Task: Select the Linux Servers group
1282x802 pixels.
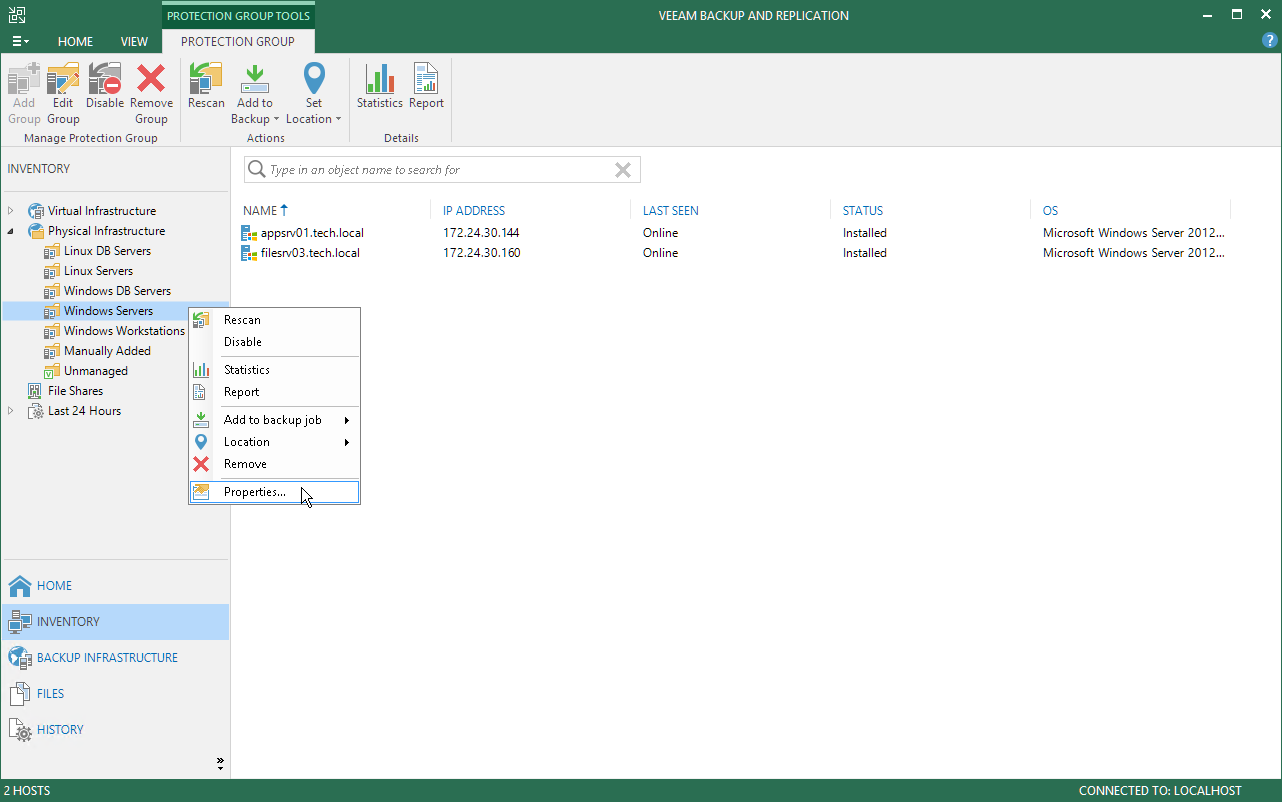Action: pyautogui.click(x=98, y=271)
